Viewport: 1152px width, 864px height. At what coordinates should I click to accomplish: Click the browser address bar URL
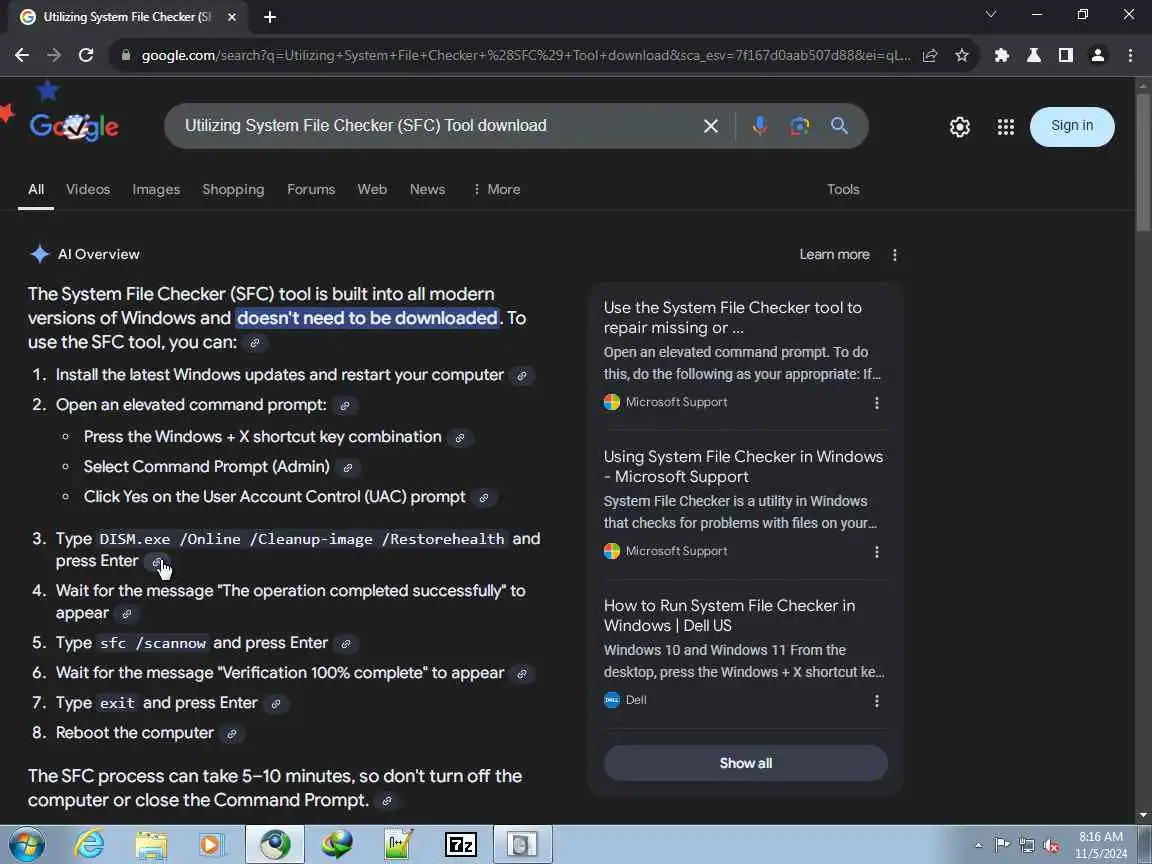coord(525,55)
